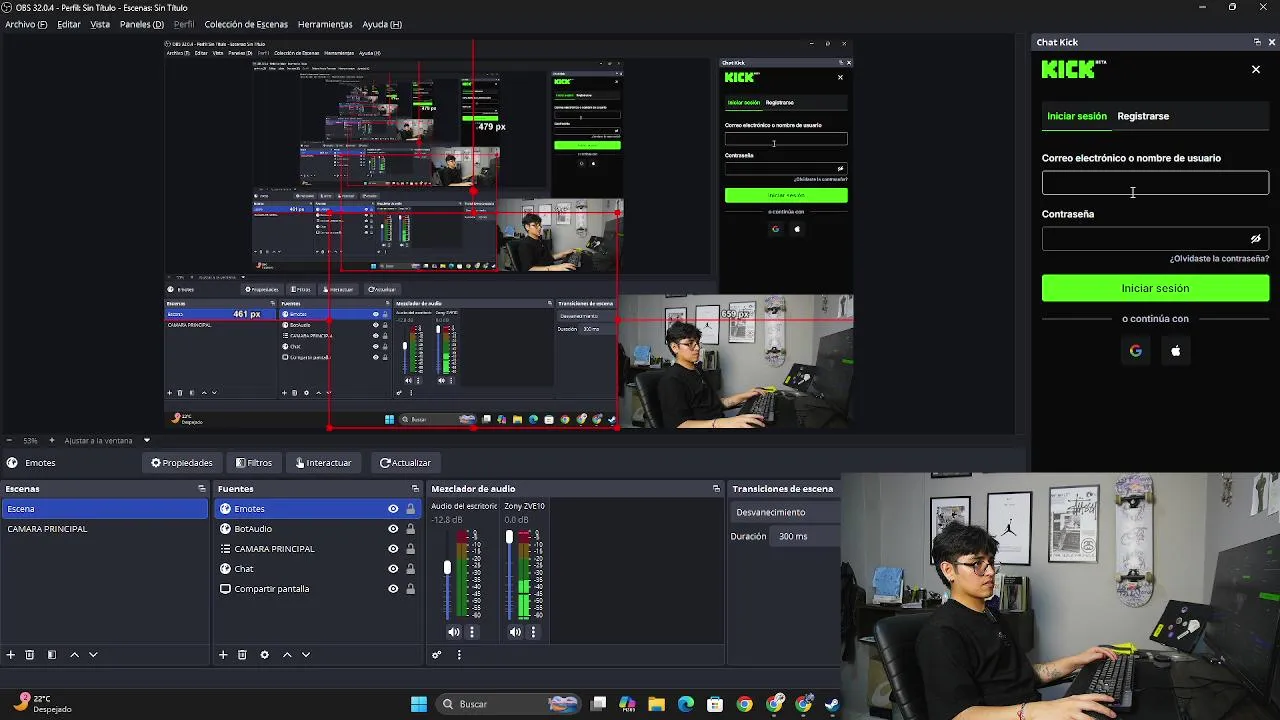This screenshot has width=1280, height=720.
Task: Hide the CAMARA PRINCIPAL source
Action: pos(393,549)
